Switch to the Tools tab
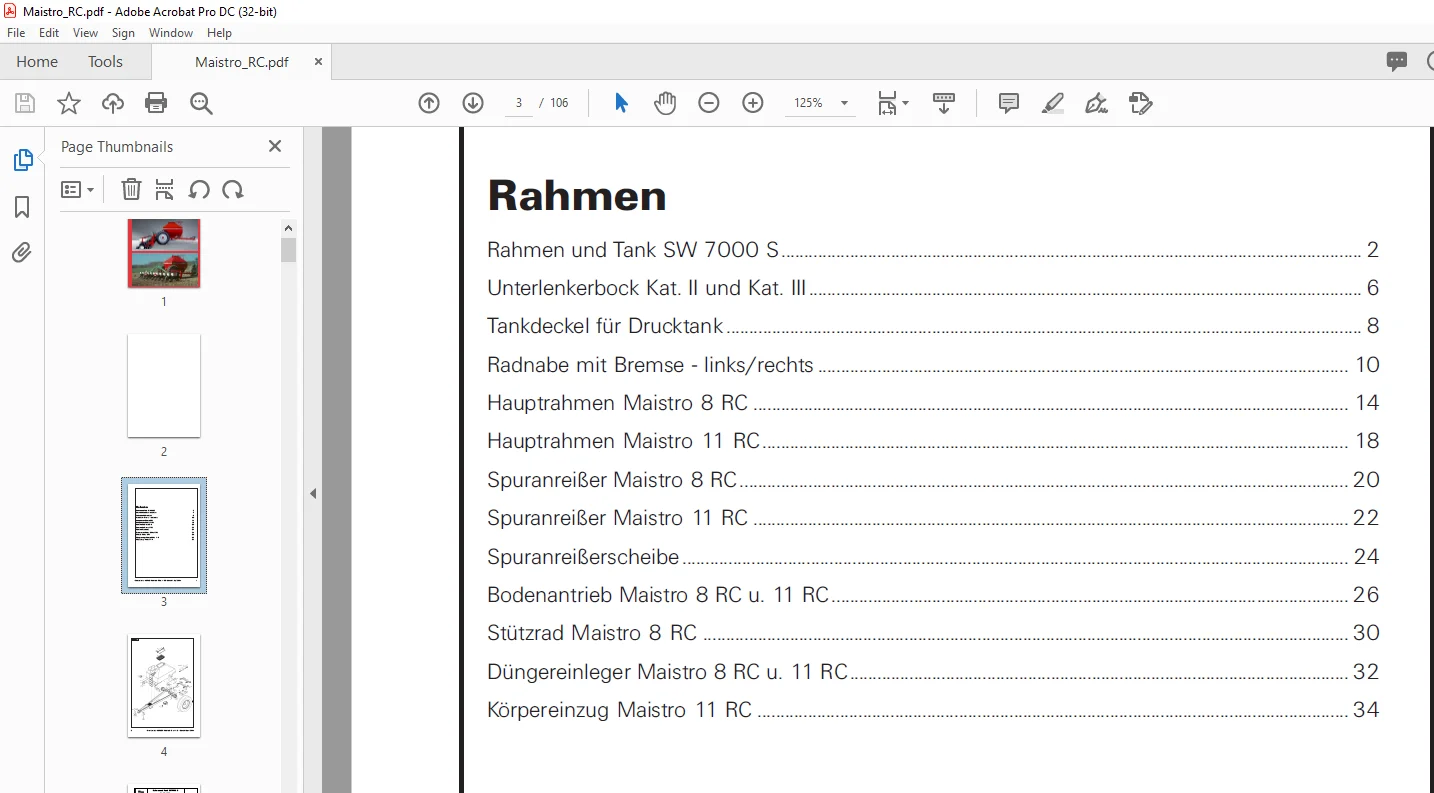 pyautogui.click(x=105, y=62)
